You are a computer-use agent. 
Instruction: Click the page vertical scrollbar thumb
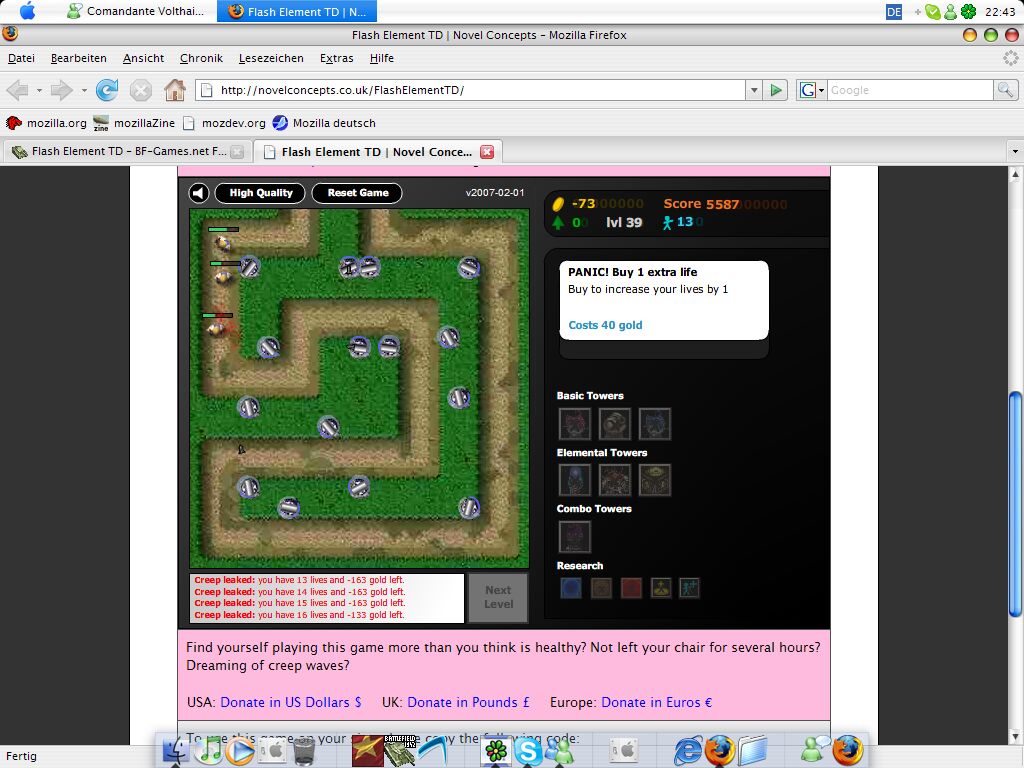(1015, 504)
